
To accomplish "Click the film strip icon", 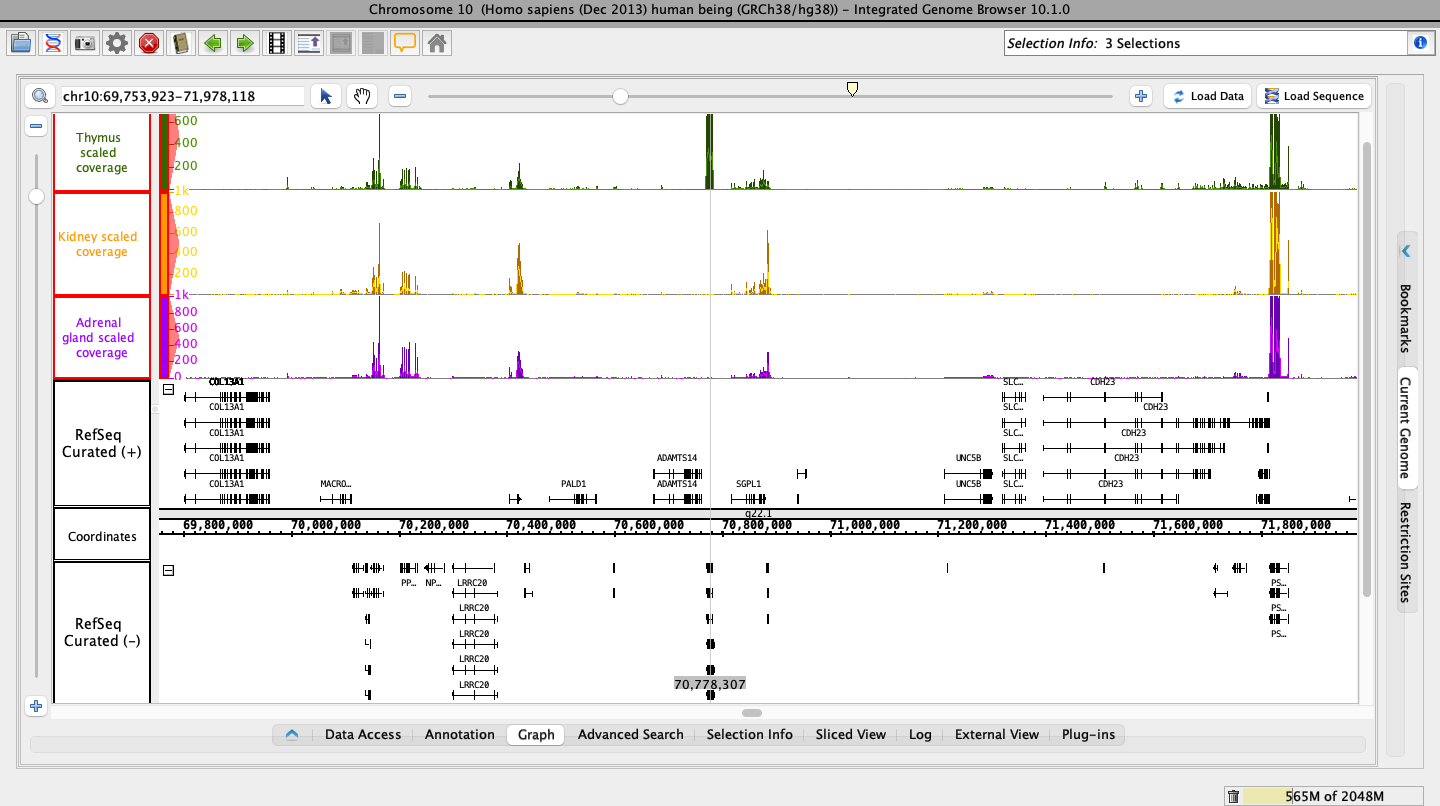I will click(x=277, y=43).
